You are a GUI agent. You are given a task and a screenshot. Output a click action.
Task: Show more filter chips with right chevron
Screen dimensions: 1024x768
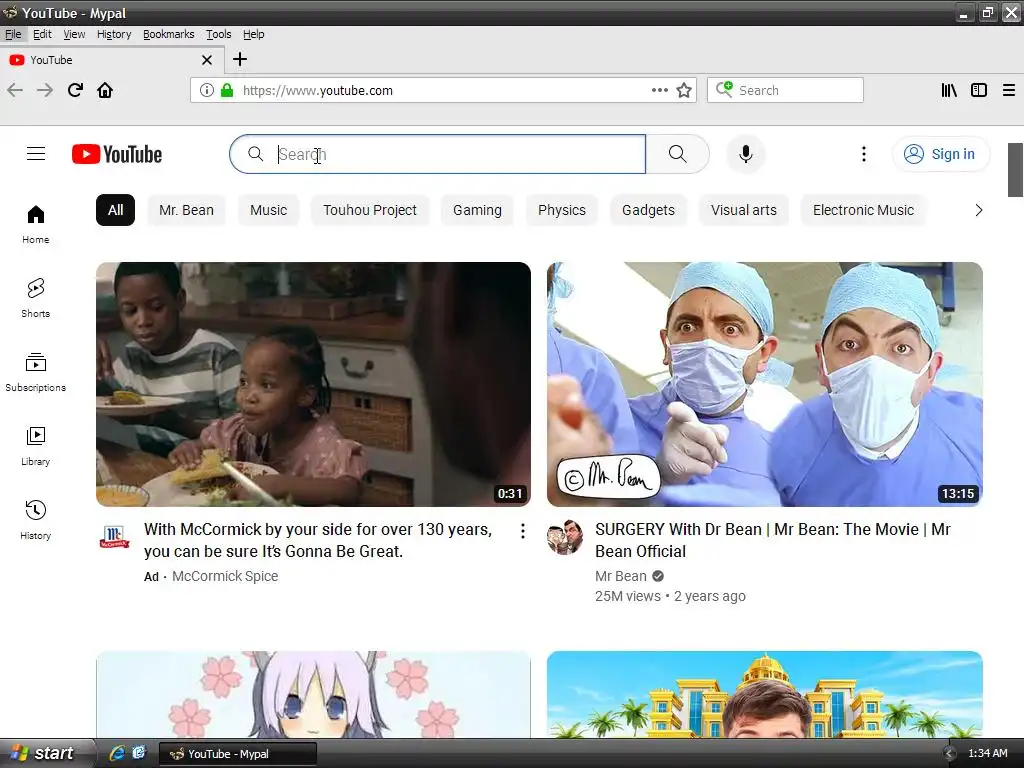point(978,210)
